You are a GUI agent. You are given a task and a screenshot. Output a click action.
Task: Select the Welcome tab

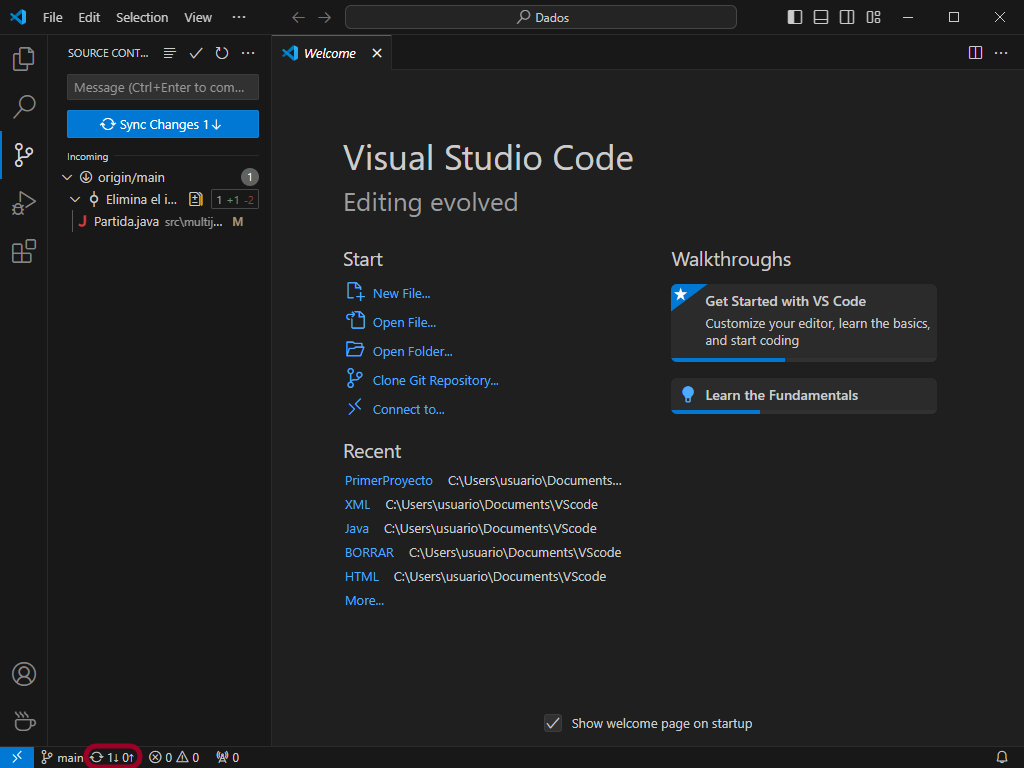point(332,53)
